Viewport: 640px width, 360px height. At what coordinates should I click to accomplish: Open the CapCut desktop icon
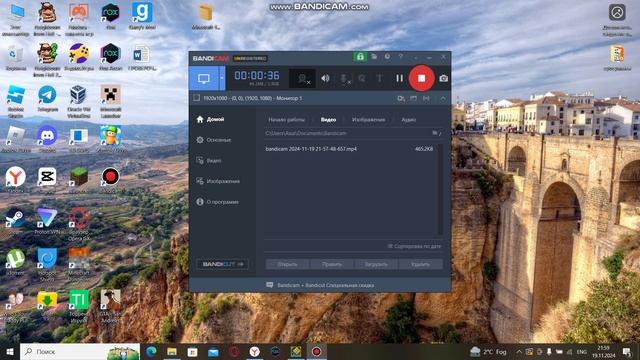(47, 180)
